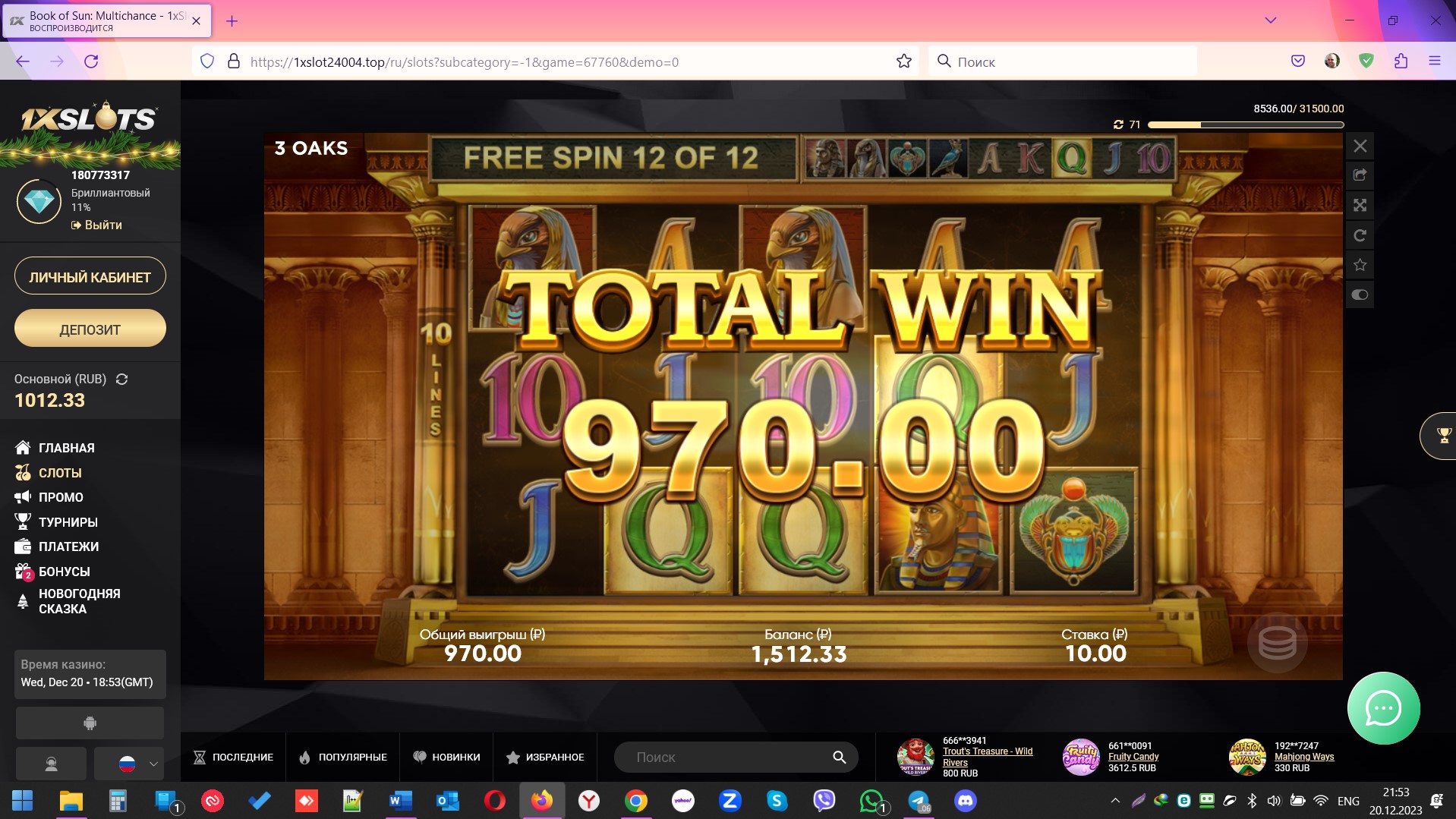Show ПОПУЛЯРНЫЕ games tab
The width and height of the screenshot is (1456, 819).
[343, 757]
